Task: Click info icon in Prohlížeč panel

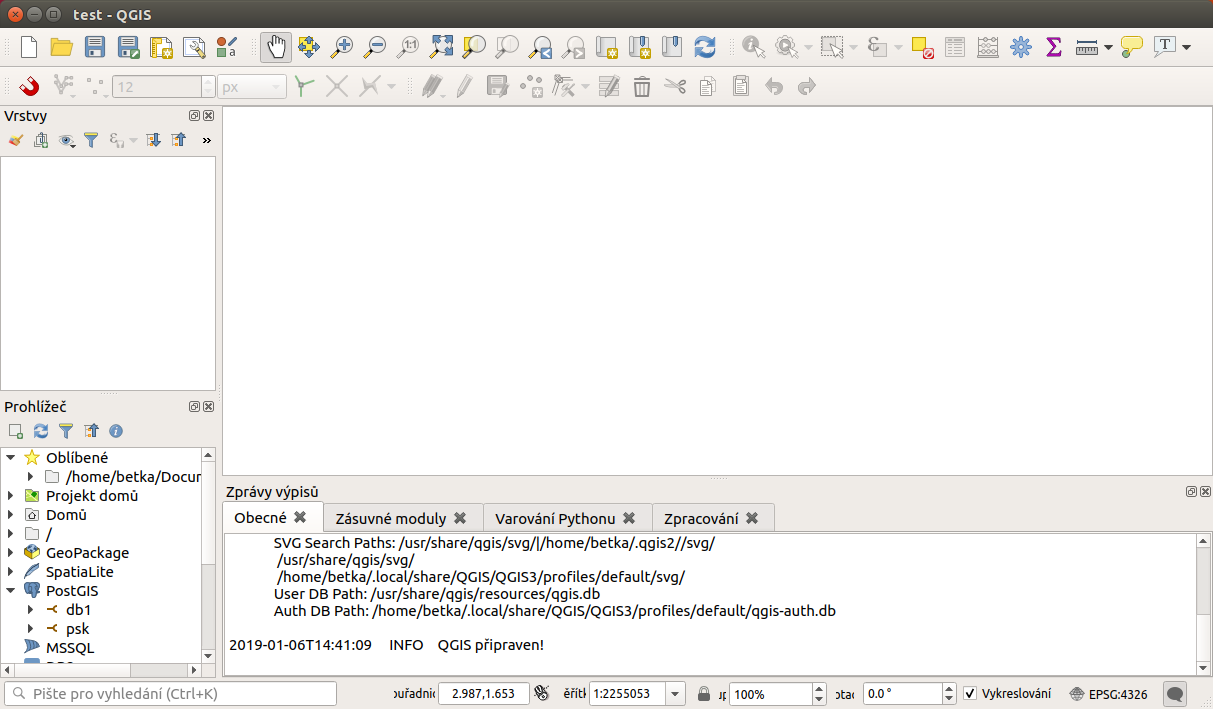Action: pos(116,431)
